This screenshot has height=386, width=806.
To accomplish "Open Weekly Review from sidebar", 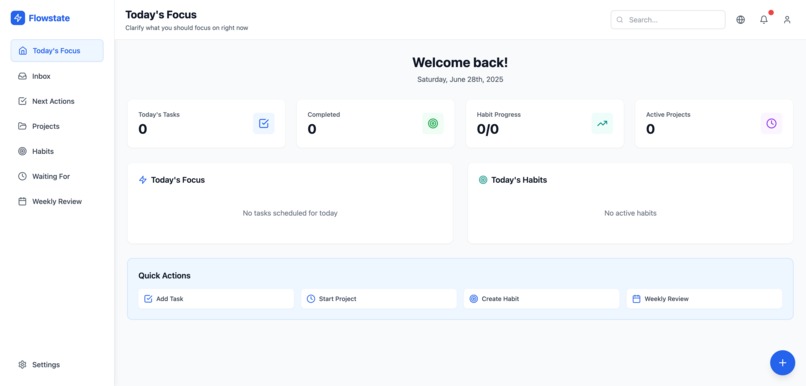I will (57, 201).
